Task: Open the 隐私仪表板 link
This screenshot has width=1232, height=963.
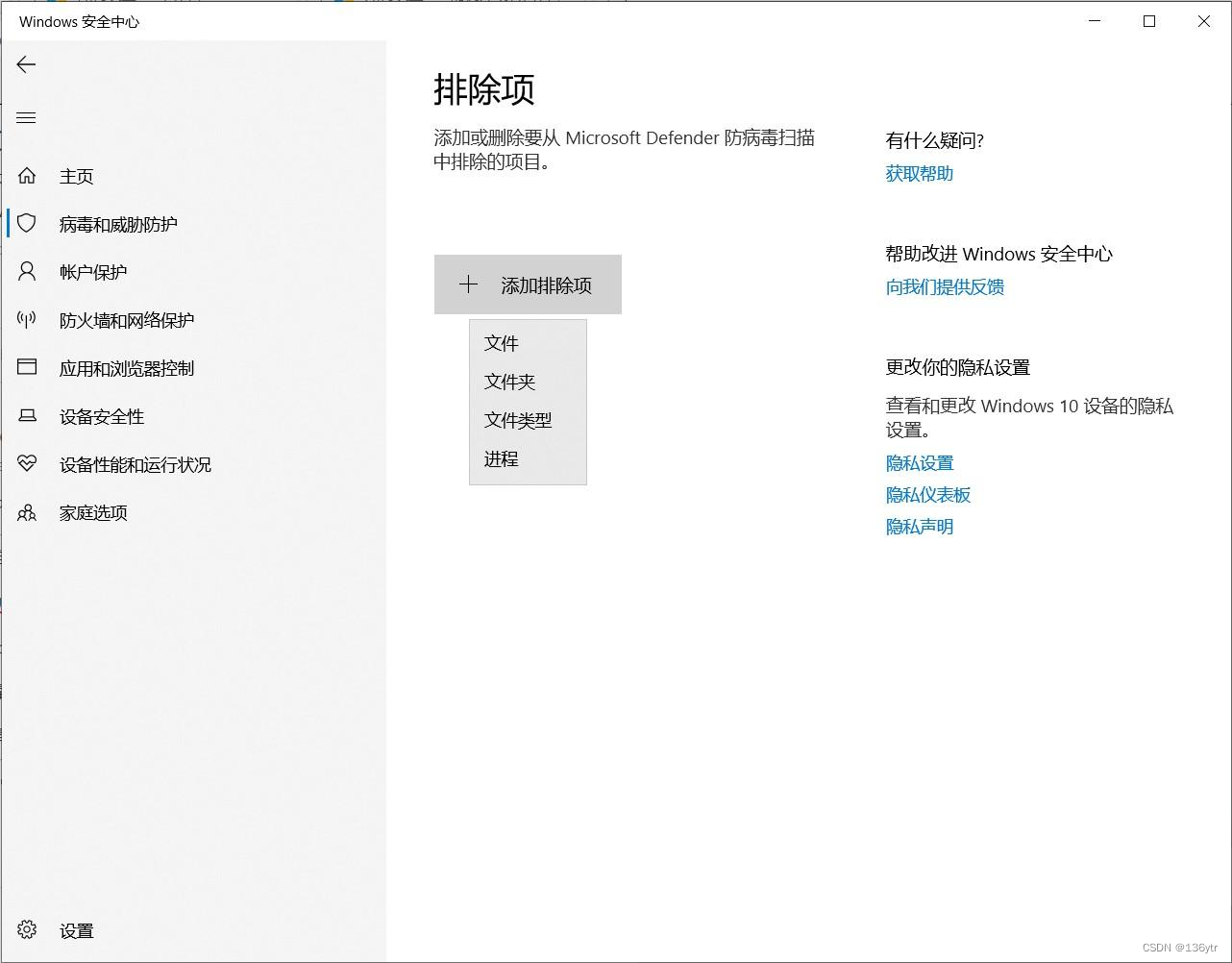Action: [928, 495]
